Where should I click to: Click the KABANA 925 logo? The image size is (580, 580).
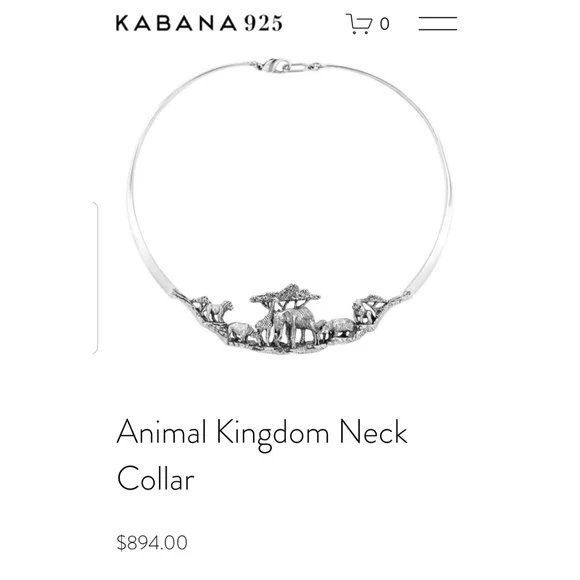(x=199, y=23)
